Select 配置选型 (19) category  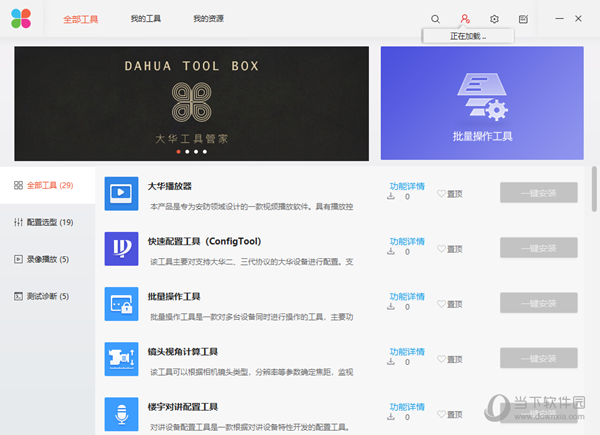pos(44,222)
